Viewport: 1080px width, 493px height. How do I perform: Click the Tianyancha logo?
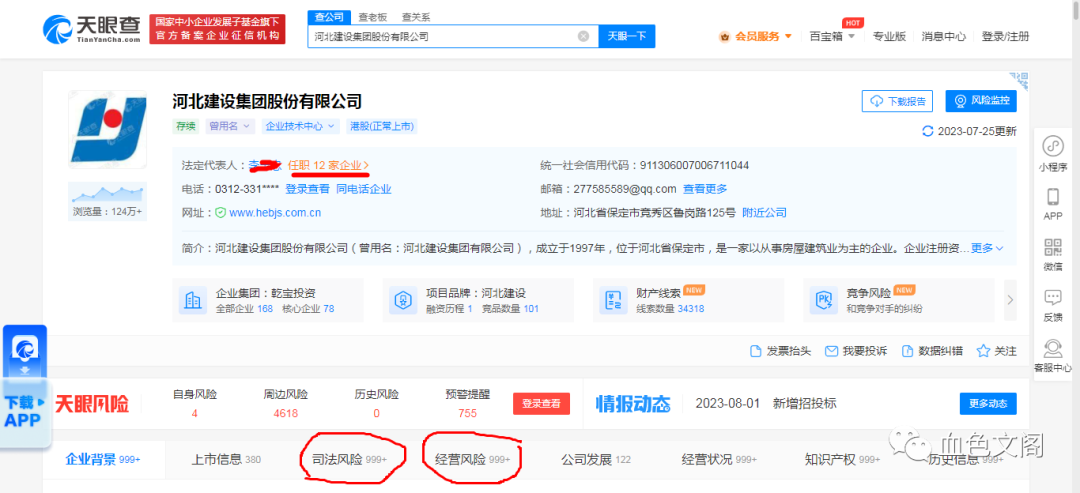[x=92, y=29]
